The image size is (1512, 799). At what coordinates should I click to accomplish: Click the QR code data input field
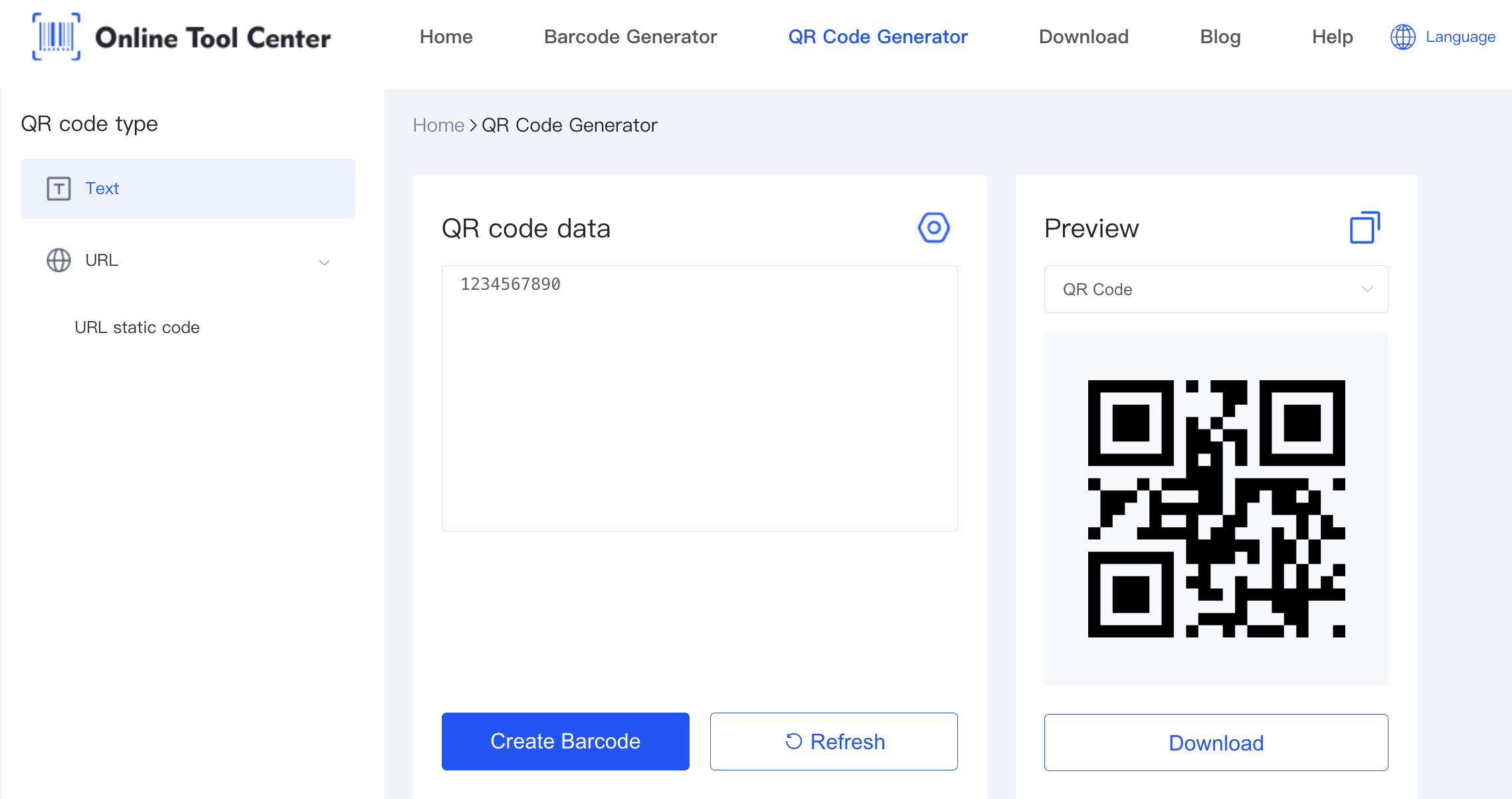[700, 398]
